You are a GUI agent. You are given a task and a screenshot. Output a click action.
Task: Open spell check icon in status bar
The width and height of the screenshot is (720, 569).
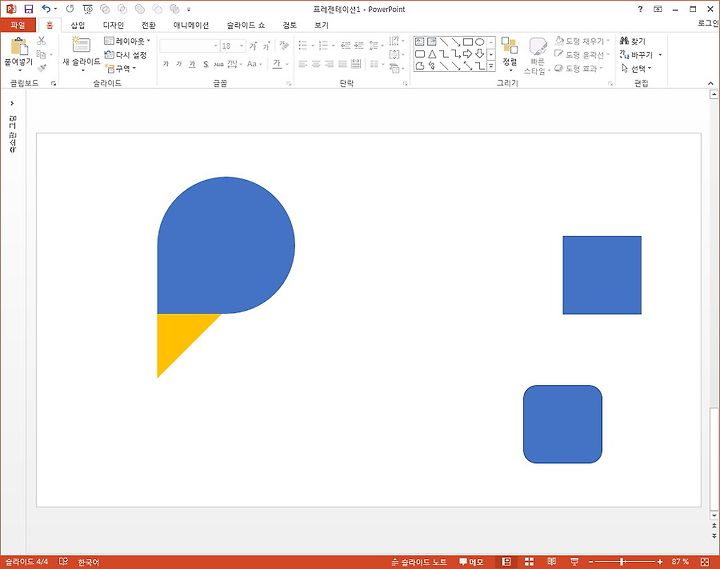pyautogui.click(x=63, y=562)
